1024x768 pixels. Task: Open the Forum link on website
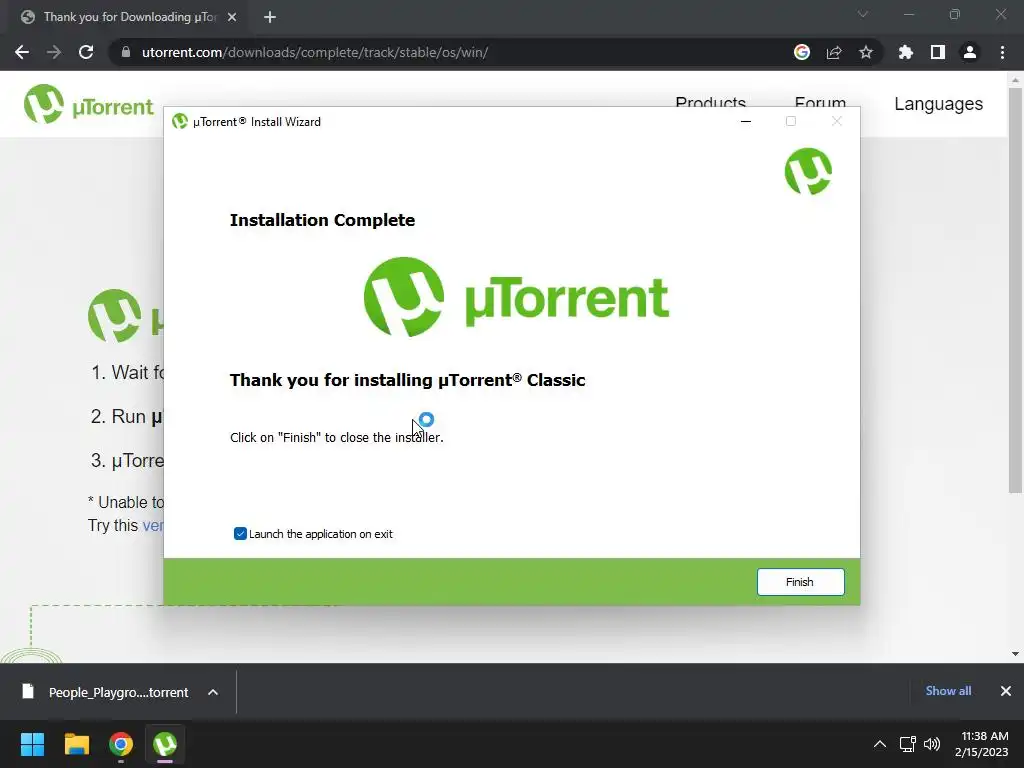point(820,103)
